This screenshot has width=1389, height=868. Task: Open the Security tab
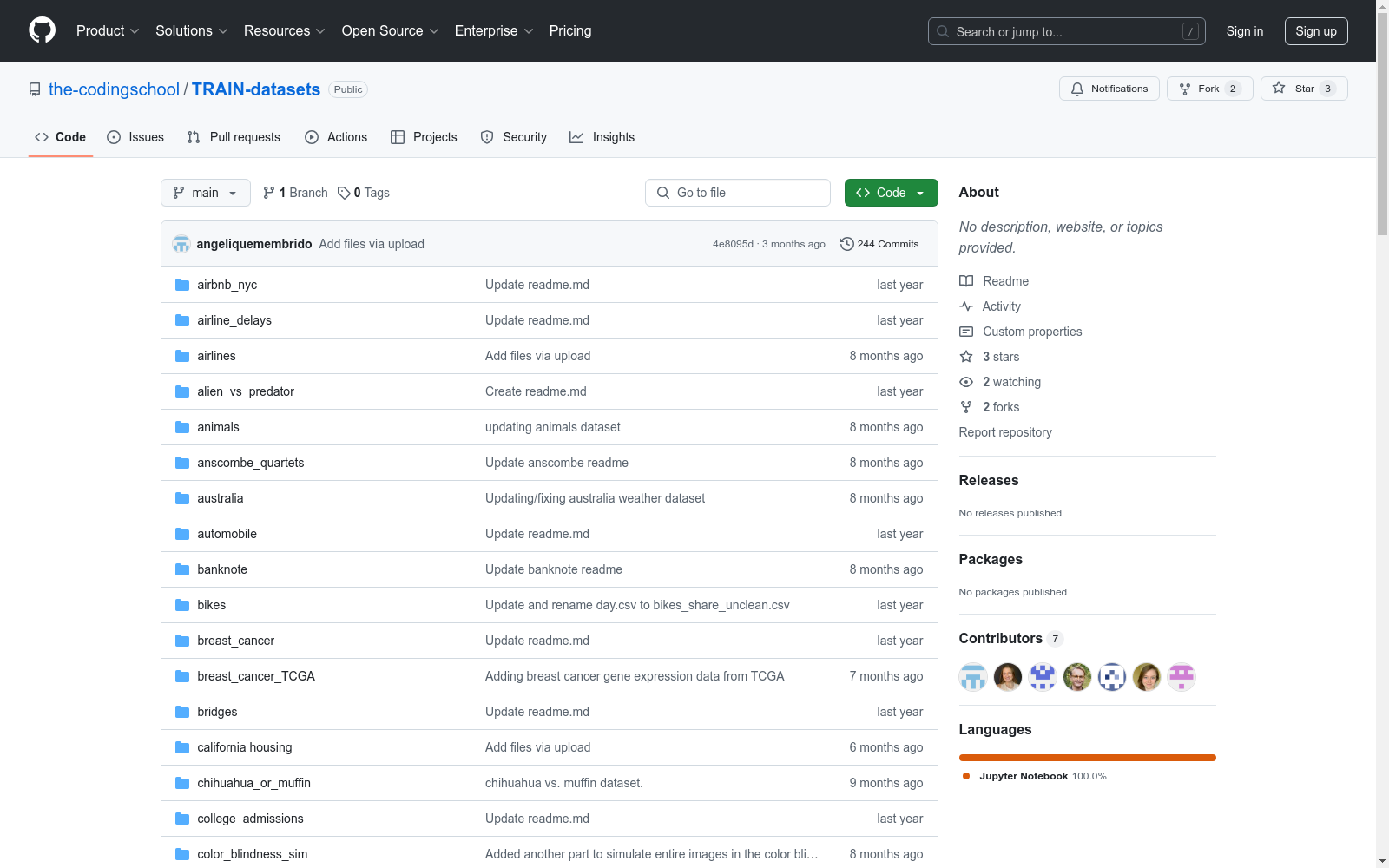pos(514,137)
